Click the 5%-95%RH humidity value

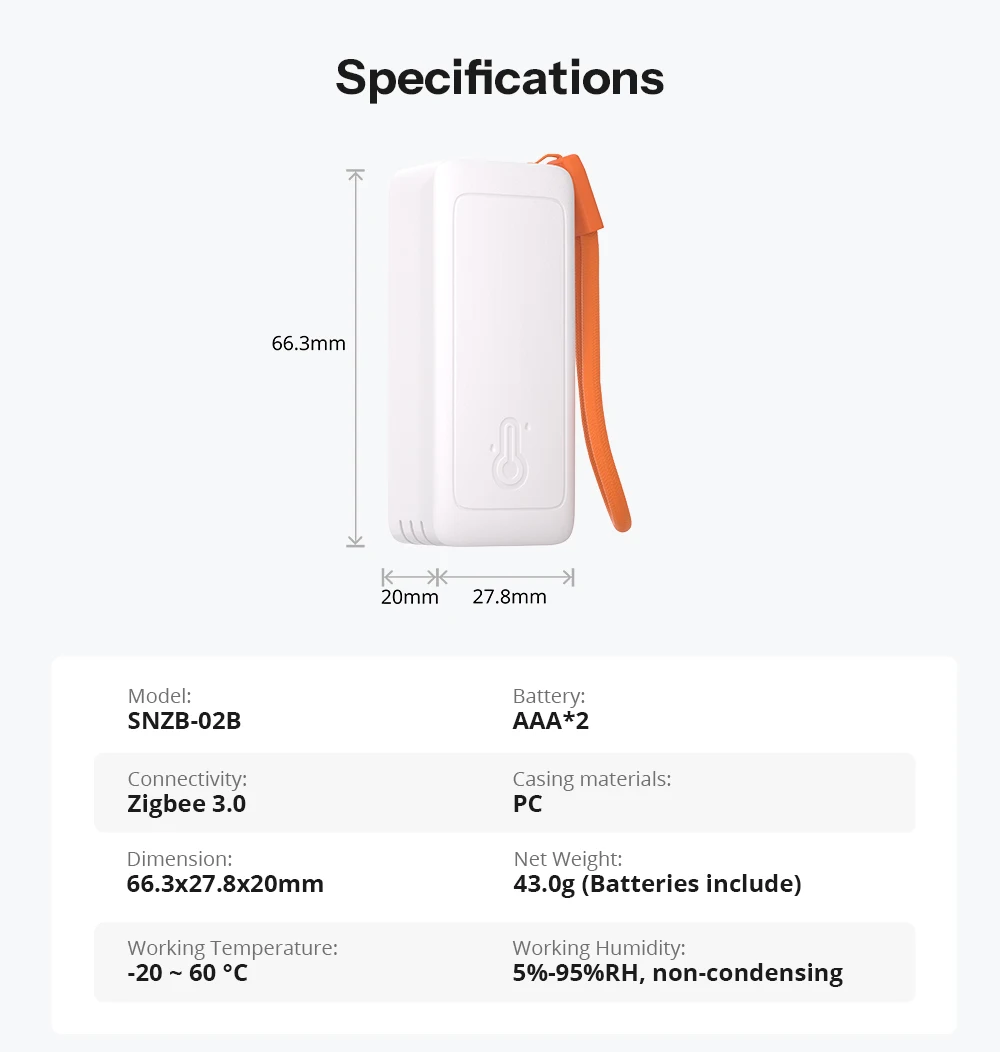coord(677,973)
